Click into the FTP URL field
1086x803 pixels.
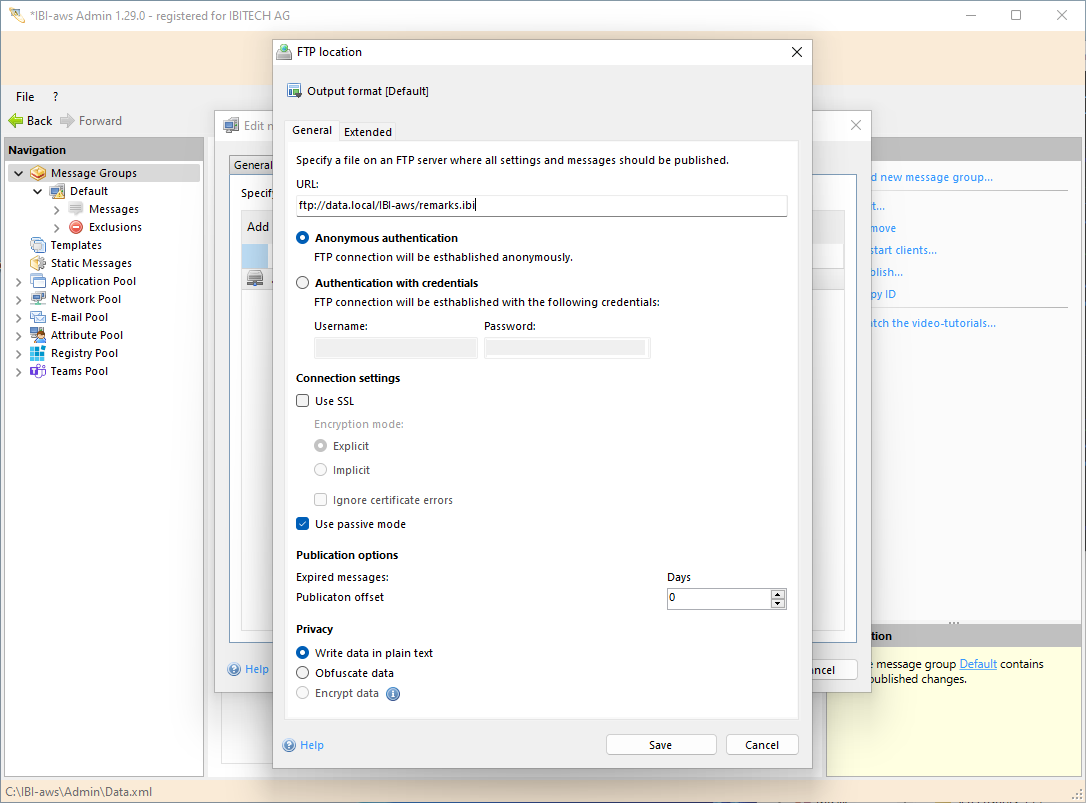[x=541, y=205]
